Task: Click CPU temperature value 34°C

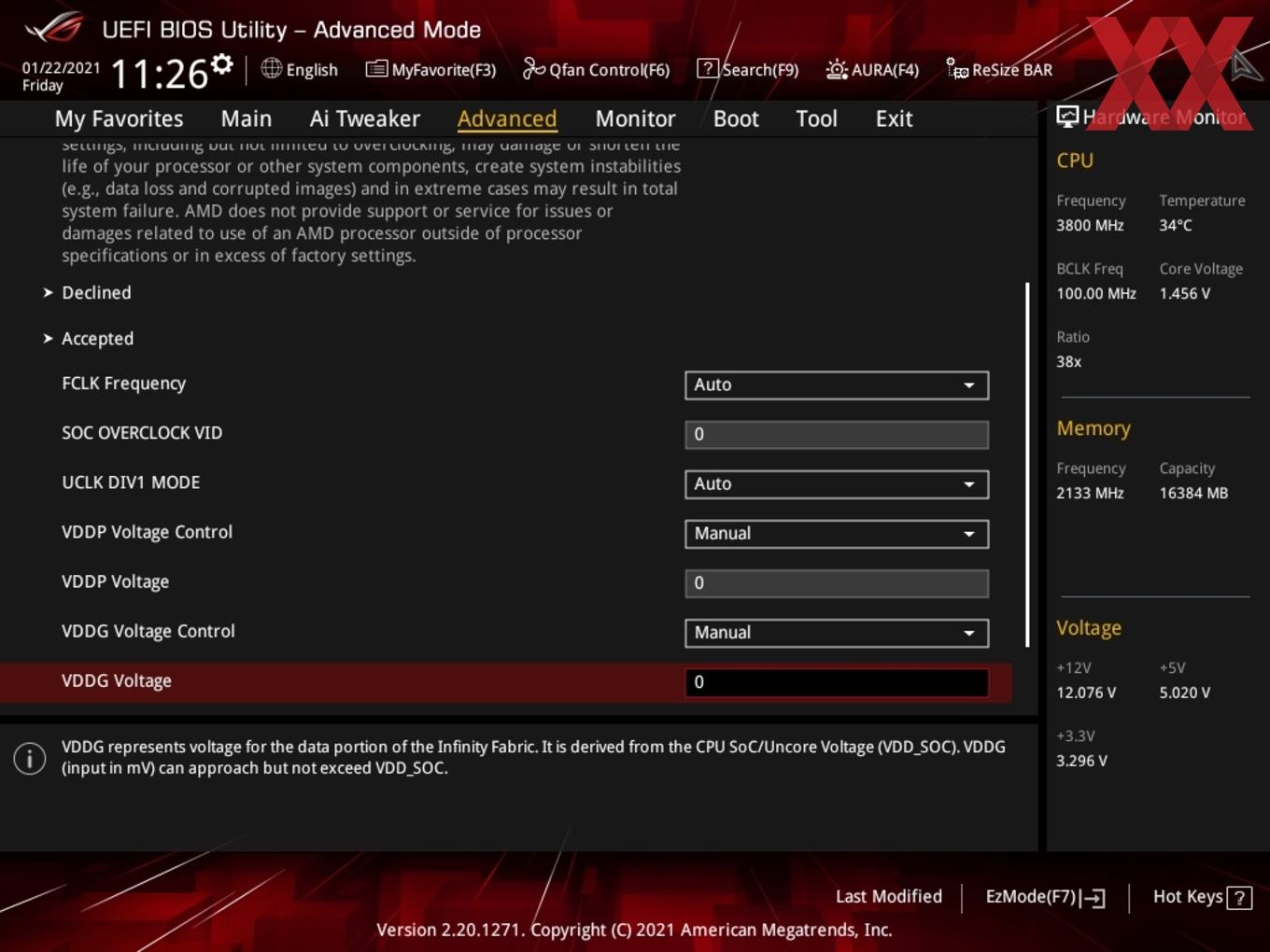Action: [1176, 225]
